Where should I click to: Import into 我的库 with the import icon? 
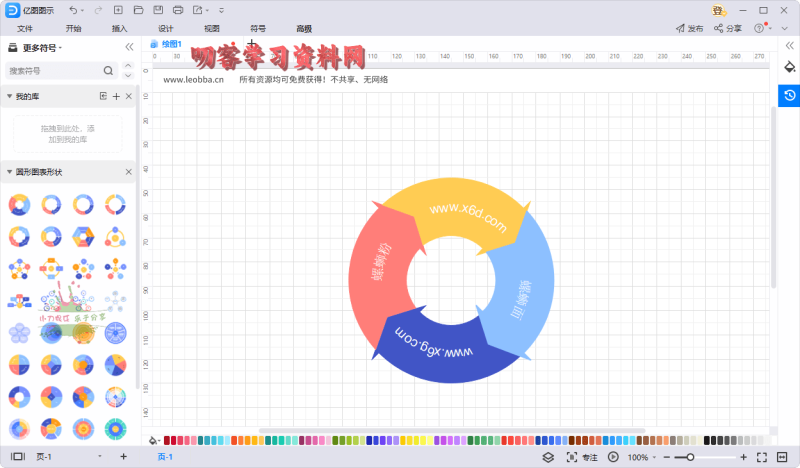[103, 96]
